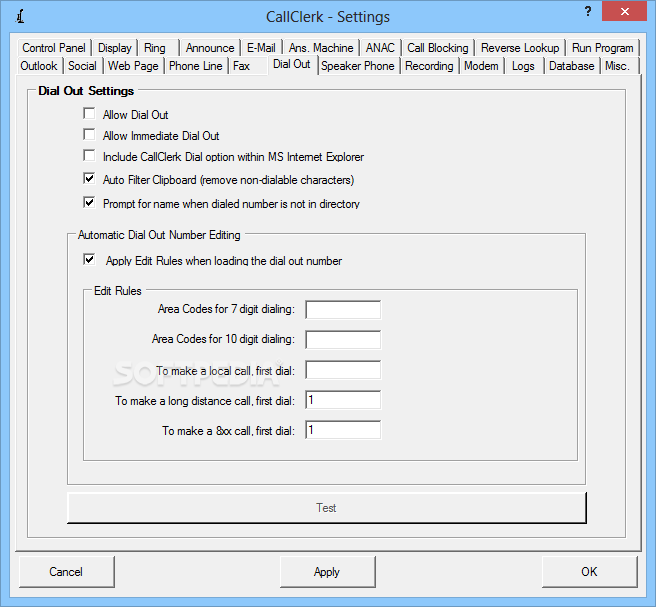The image size is (656, 607).
Task: Open the Phone Line tab
Action: click(195, 66)
